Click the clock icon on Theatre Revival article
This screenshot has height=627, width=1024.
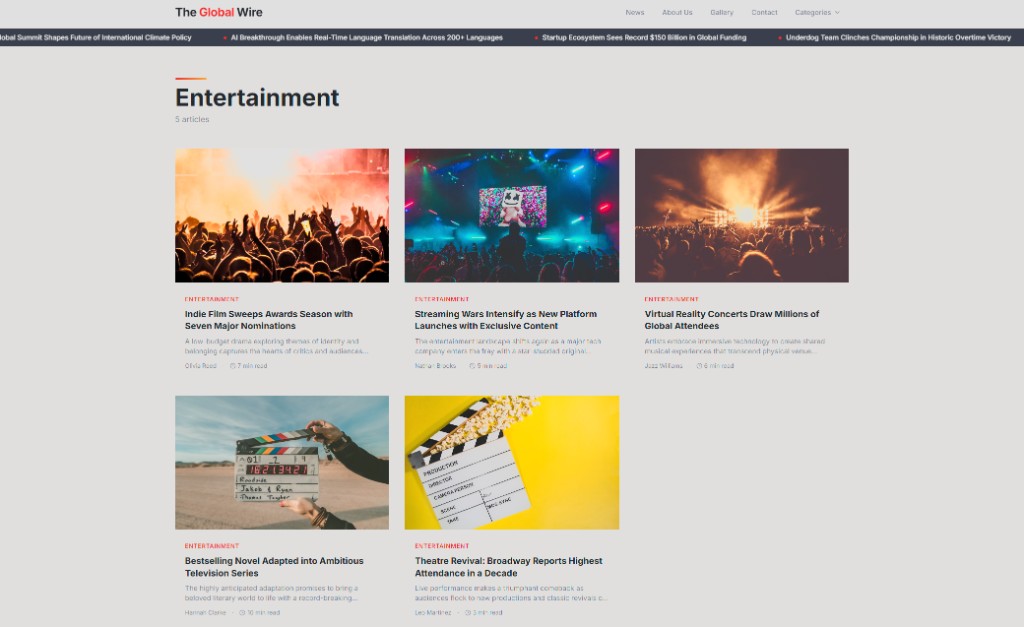(468, 613)
